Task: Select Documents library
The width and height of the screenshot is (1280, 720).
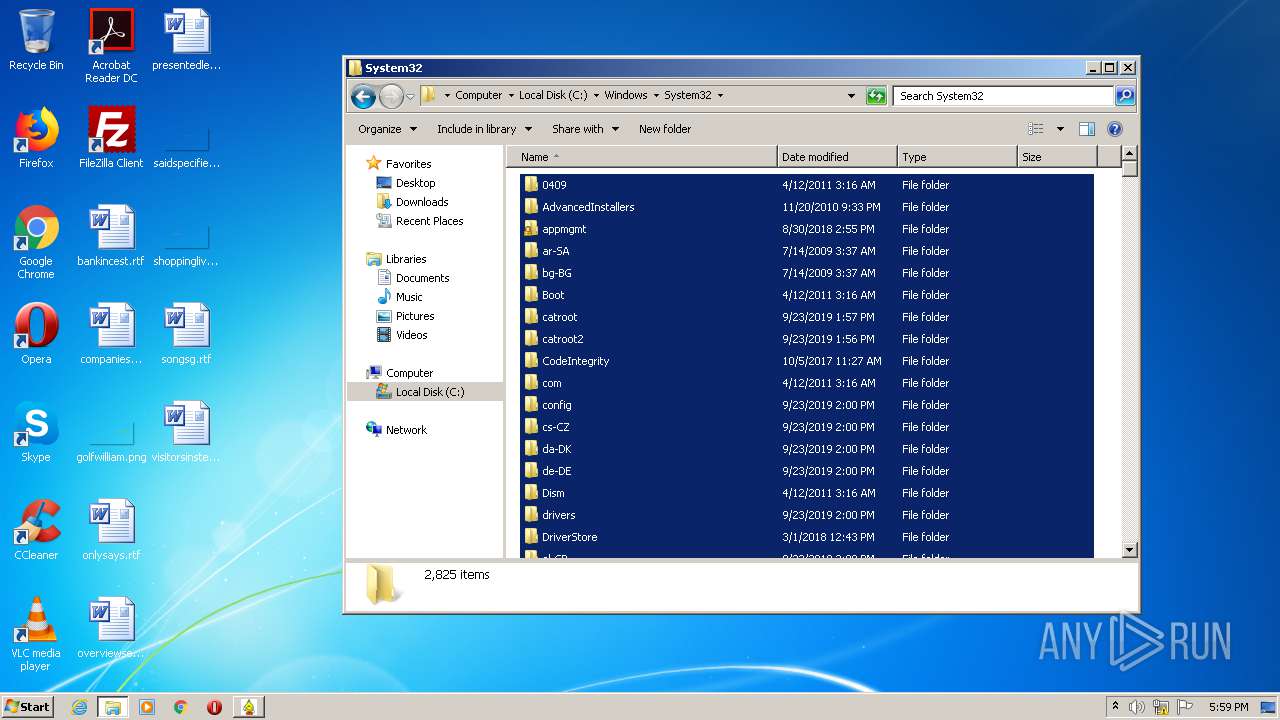Action: coord(422,278)
